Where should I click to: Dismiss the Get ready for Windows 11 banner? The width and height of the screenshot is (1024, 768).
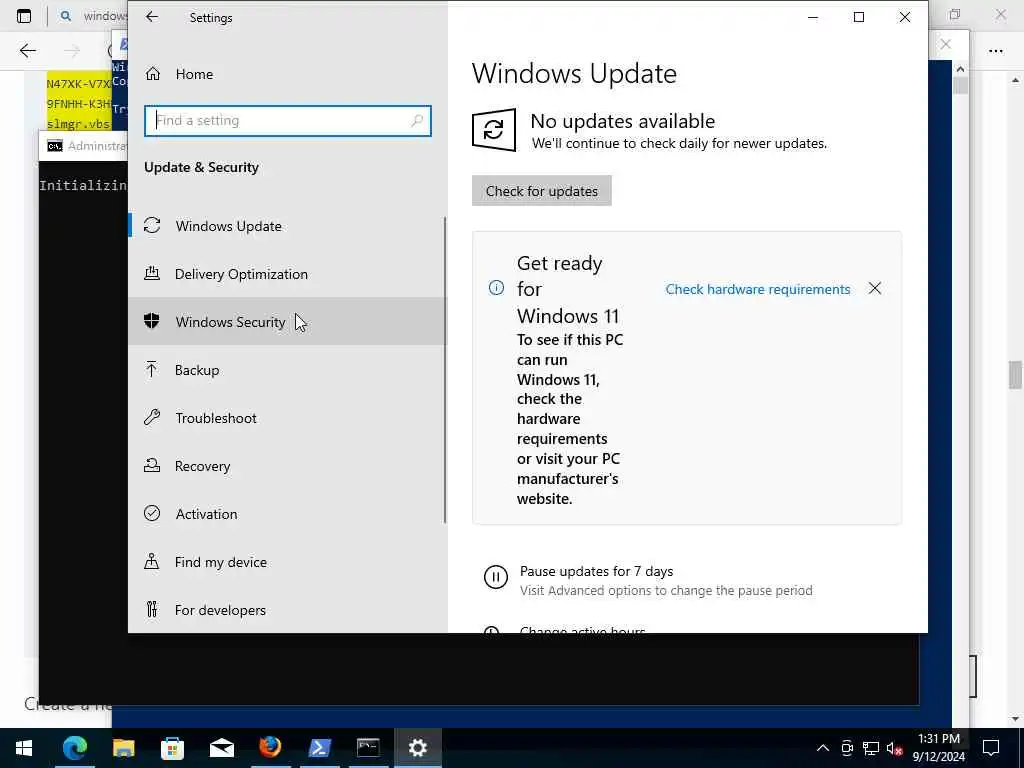pos(874,288)
